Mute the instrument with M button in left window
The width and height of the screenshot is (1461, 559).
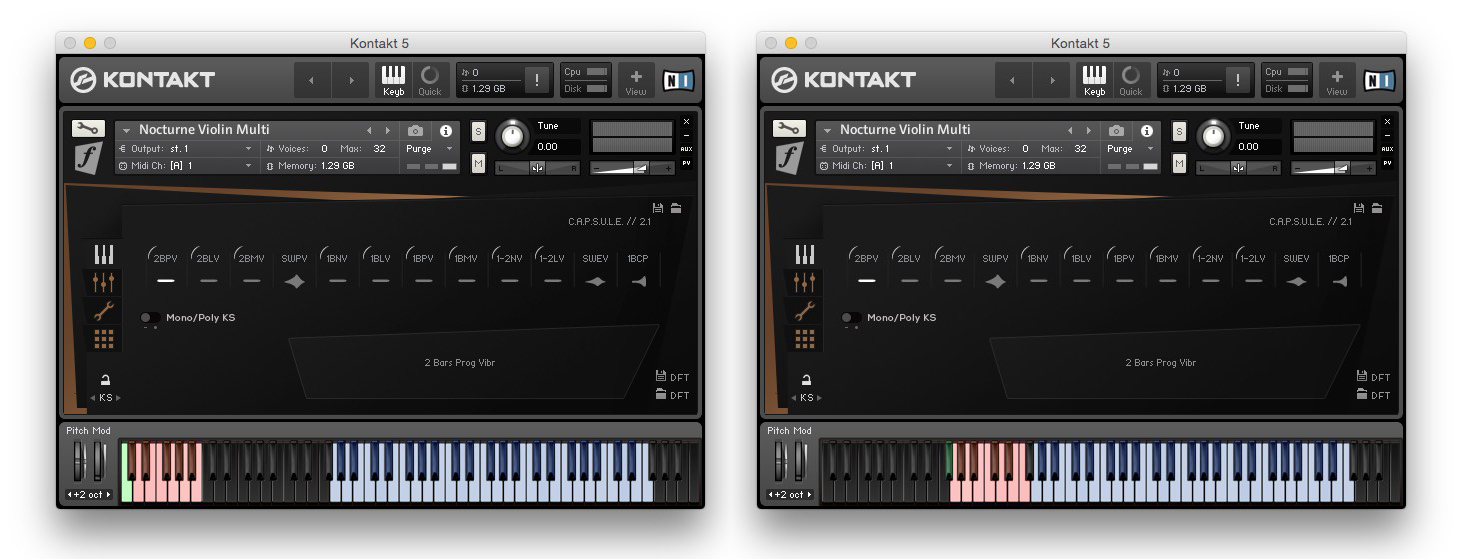click(478, 163)
